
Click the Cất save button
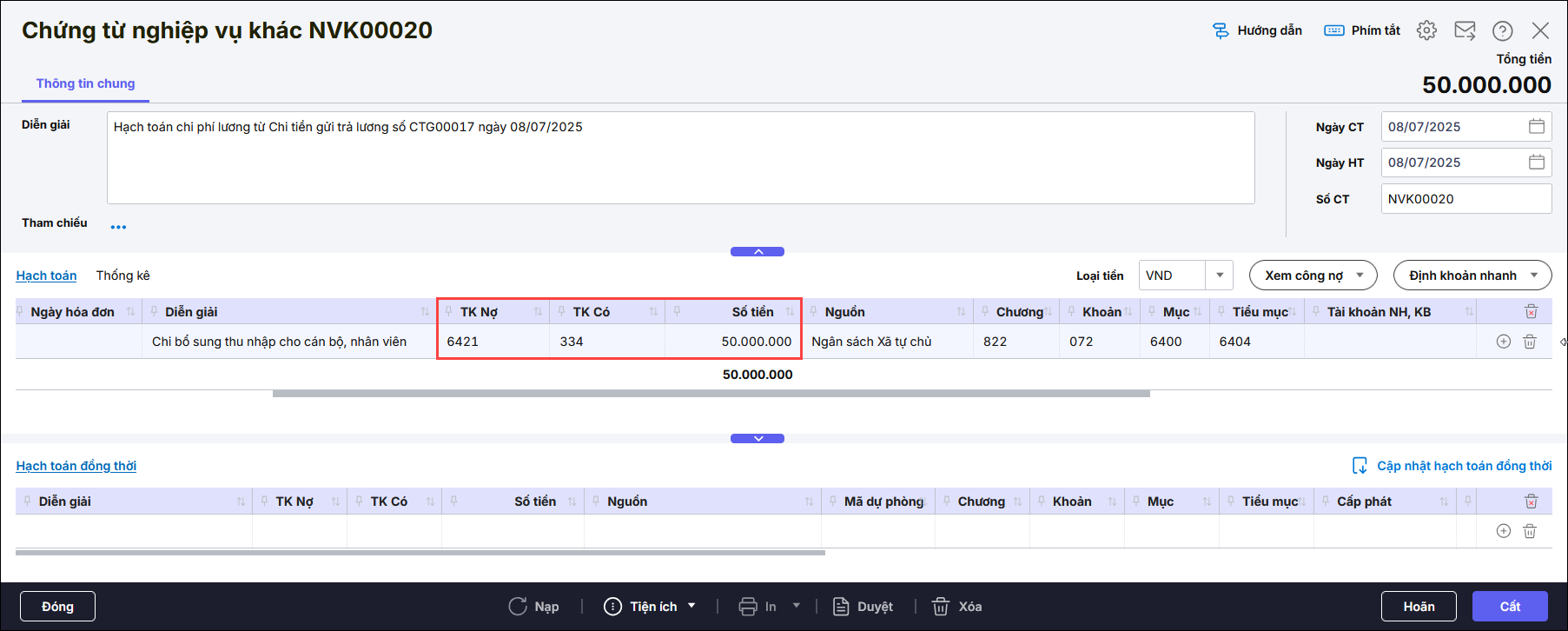pyautogui.click(x=1509, y=607)
